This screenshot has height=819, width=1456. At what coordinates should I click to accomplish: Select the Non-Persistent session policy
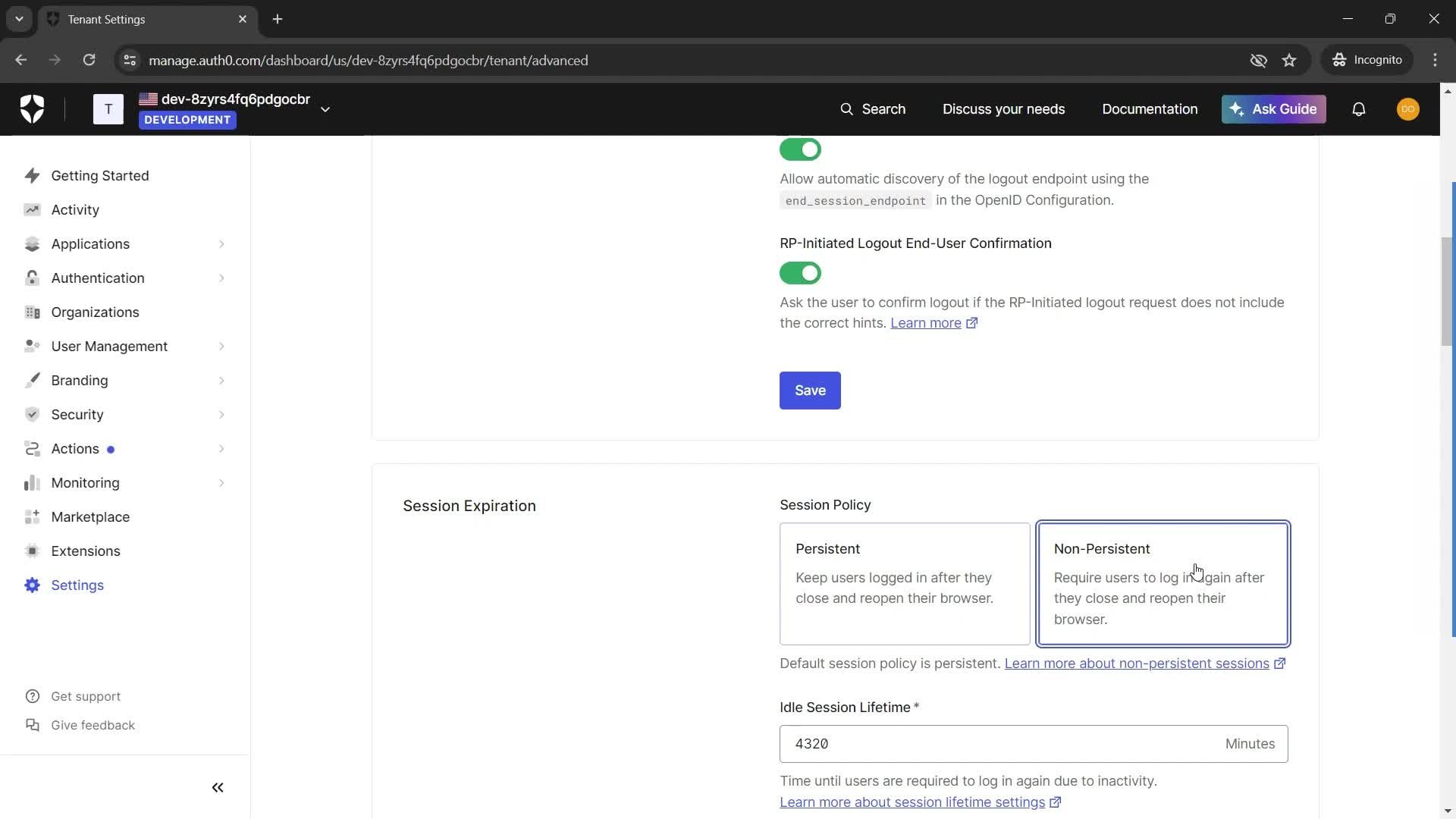[1163, 584]
